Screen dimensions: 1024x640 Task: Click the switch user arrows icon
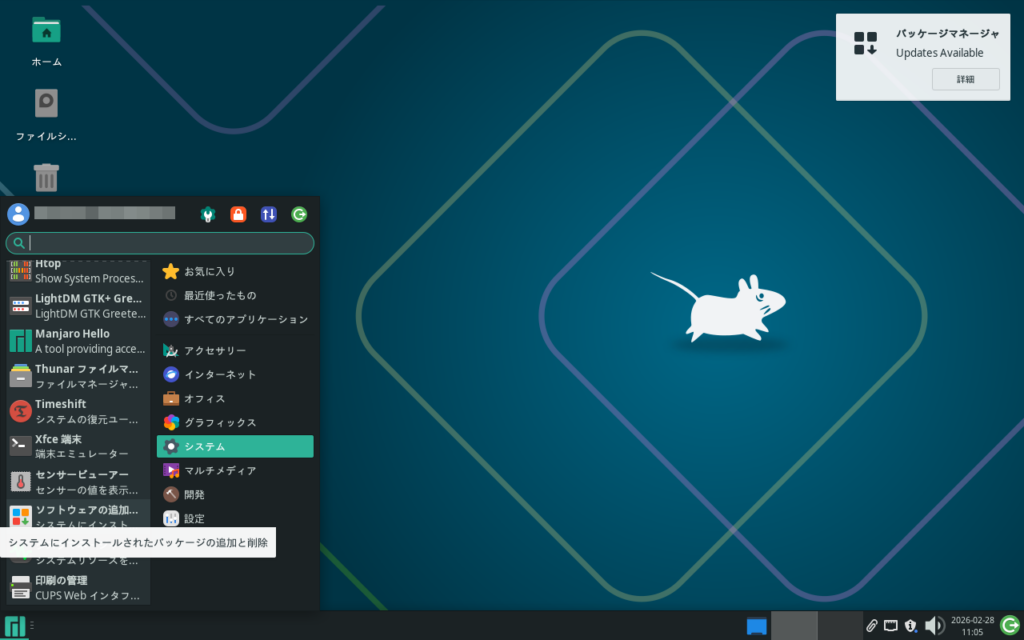click(x=268, y=214)
